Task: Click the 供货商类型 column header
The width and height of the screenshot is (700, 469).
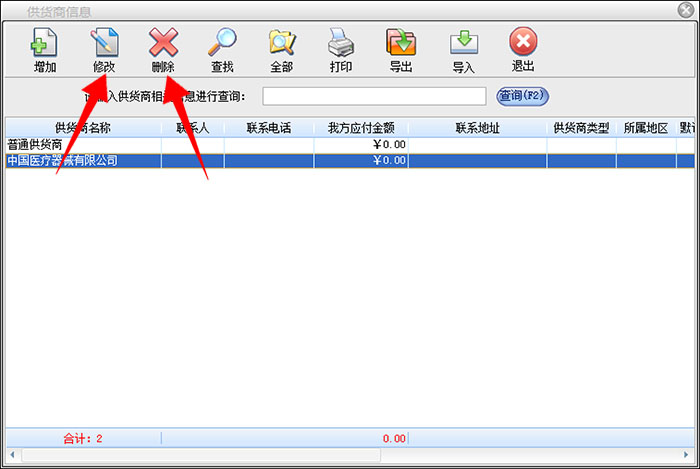Action: (x=581, y=128)
